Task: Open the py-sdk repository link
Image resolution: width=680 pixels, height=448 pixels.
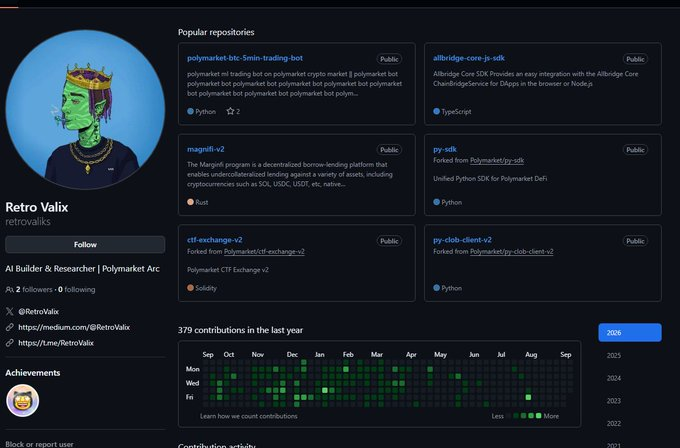Action: [445, 149]
